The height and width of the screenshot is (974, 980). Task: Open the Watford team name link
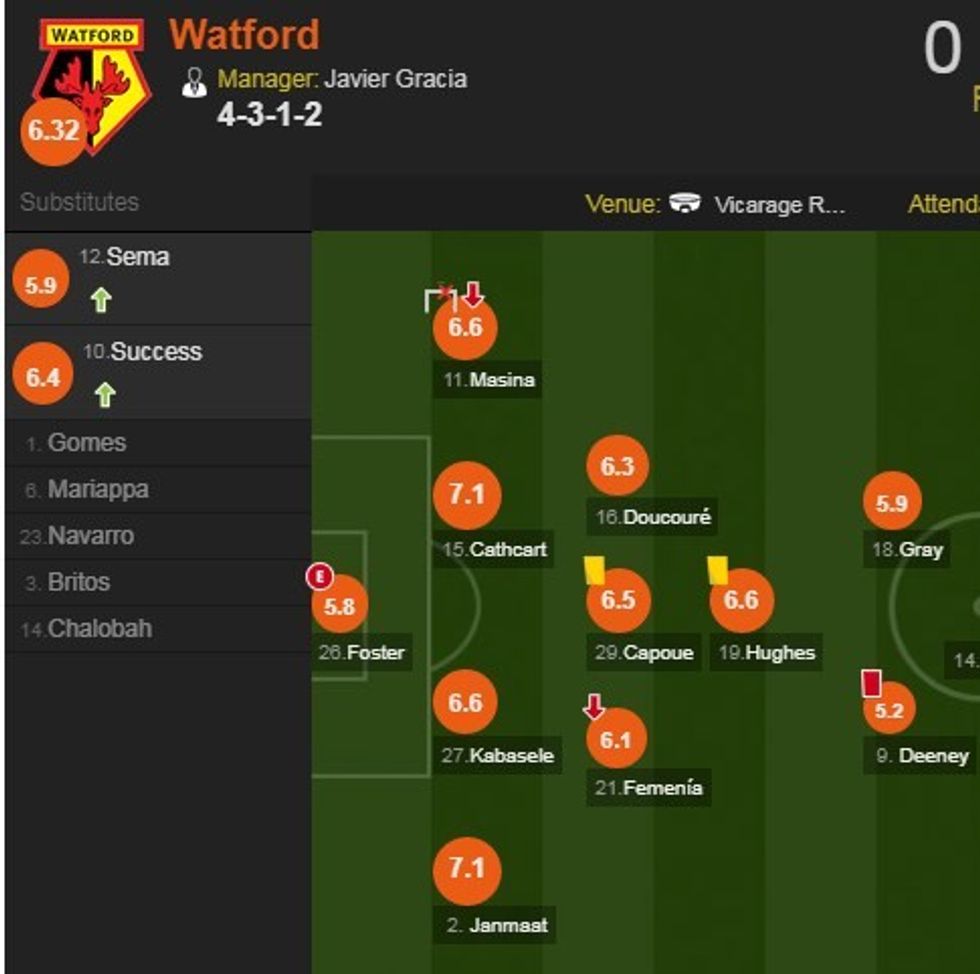244,35
